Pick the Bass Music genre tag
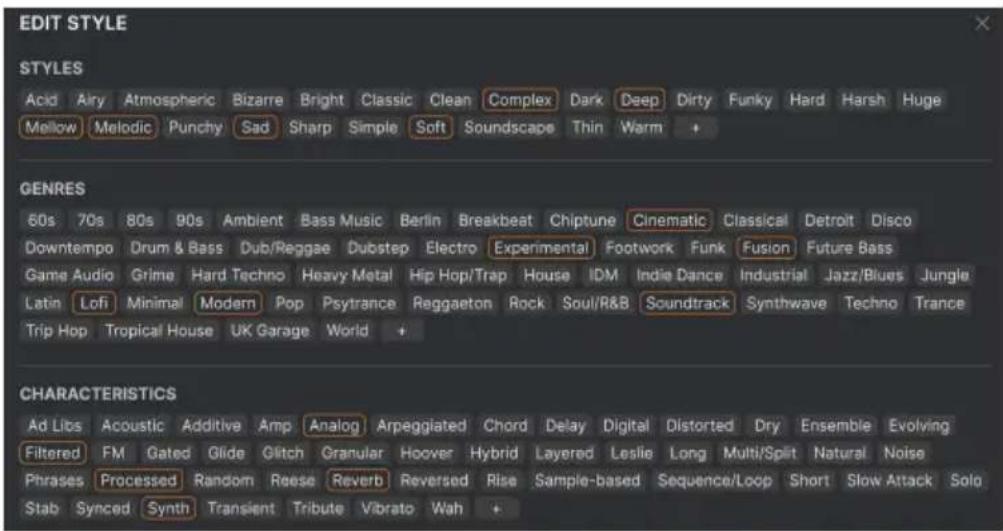This screenshot has width=1003, height=531. pos(341,221)
